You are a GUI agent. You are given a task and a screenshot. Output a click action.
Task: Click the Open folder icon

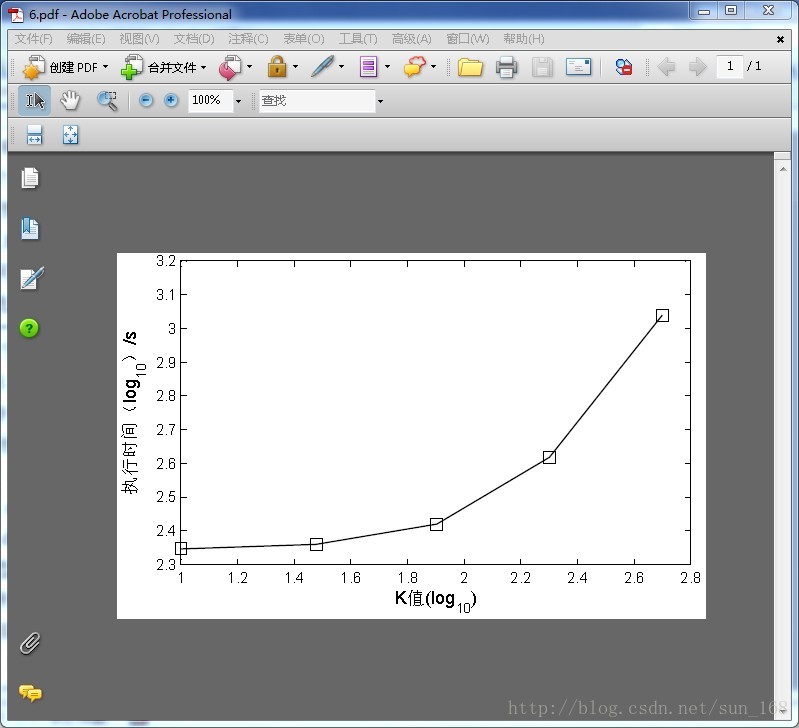tap(470, 67)
